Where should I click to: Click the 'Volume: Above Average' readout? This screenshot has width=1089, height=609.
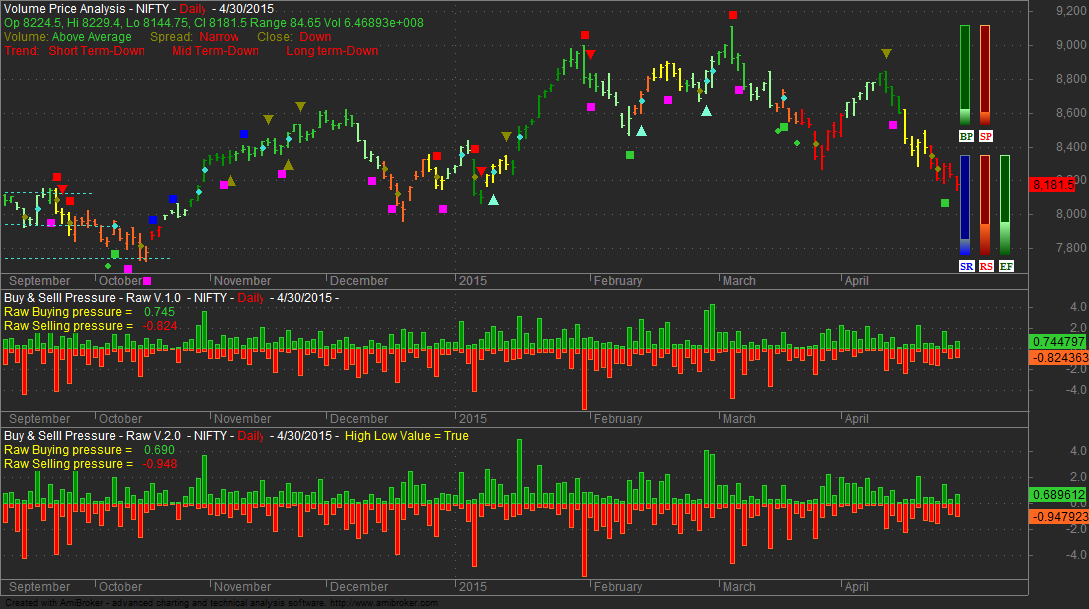click(x=67, y=37)
